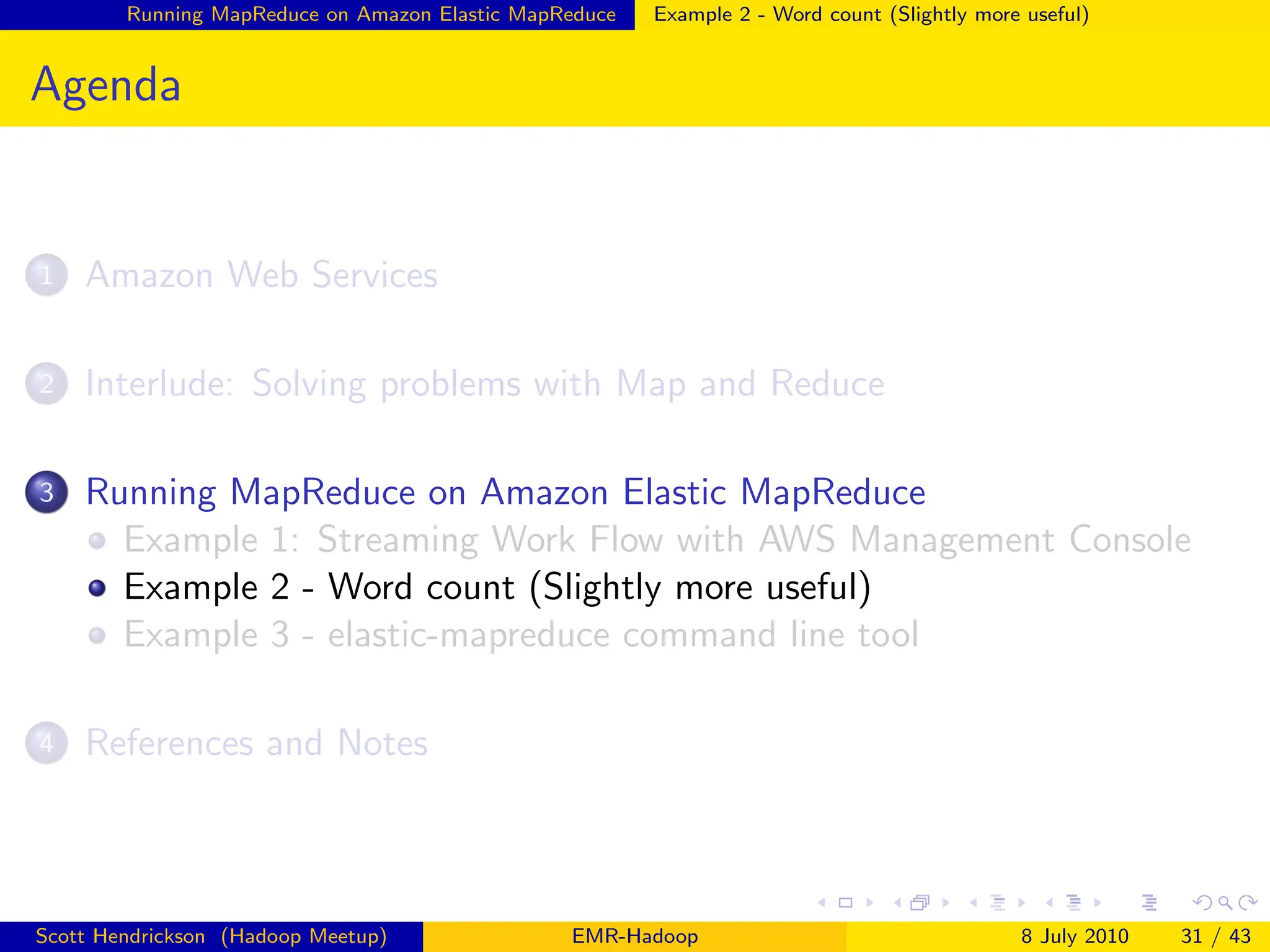Click slide counter 31 / 43

(1215, 936)
